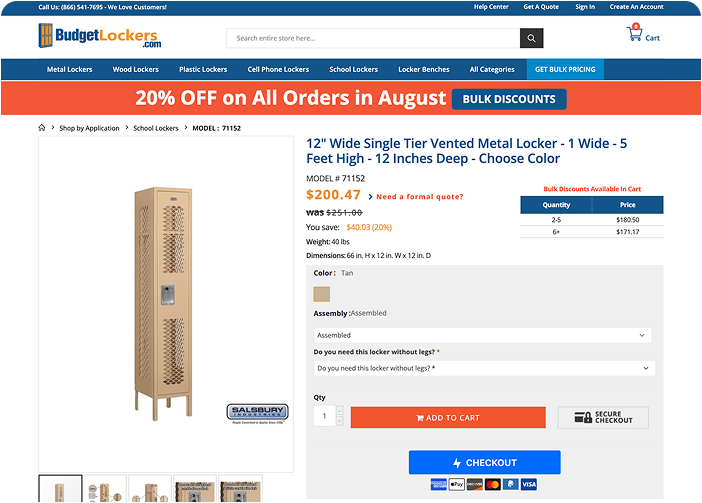This screenshot has height=503, width=702.
Task: Decrease quantity with the down arrow
Action: pos(339,421)
